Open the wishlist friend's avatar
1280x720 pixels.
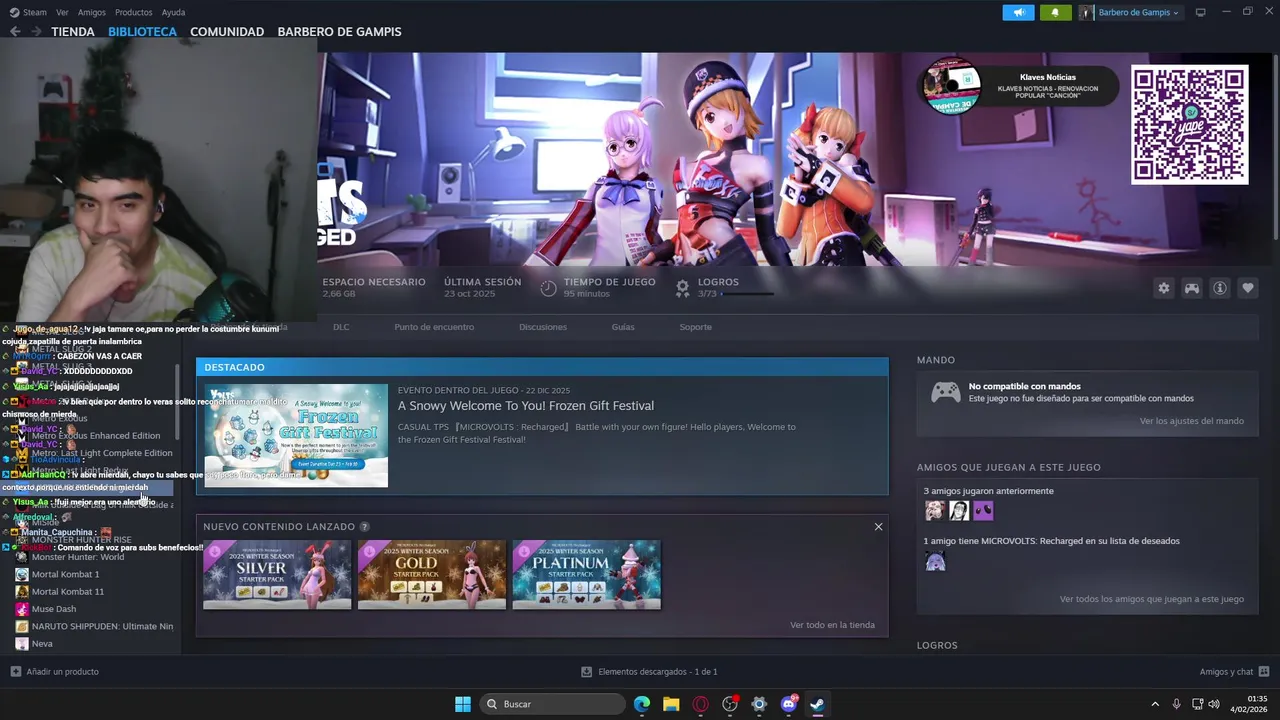point(935,561)
